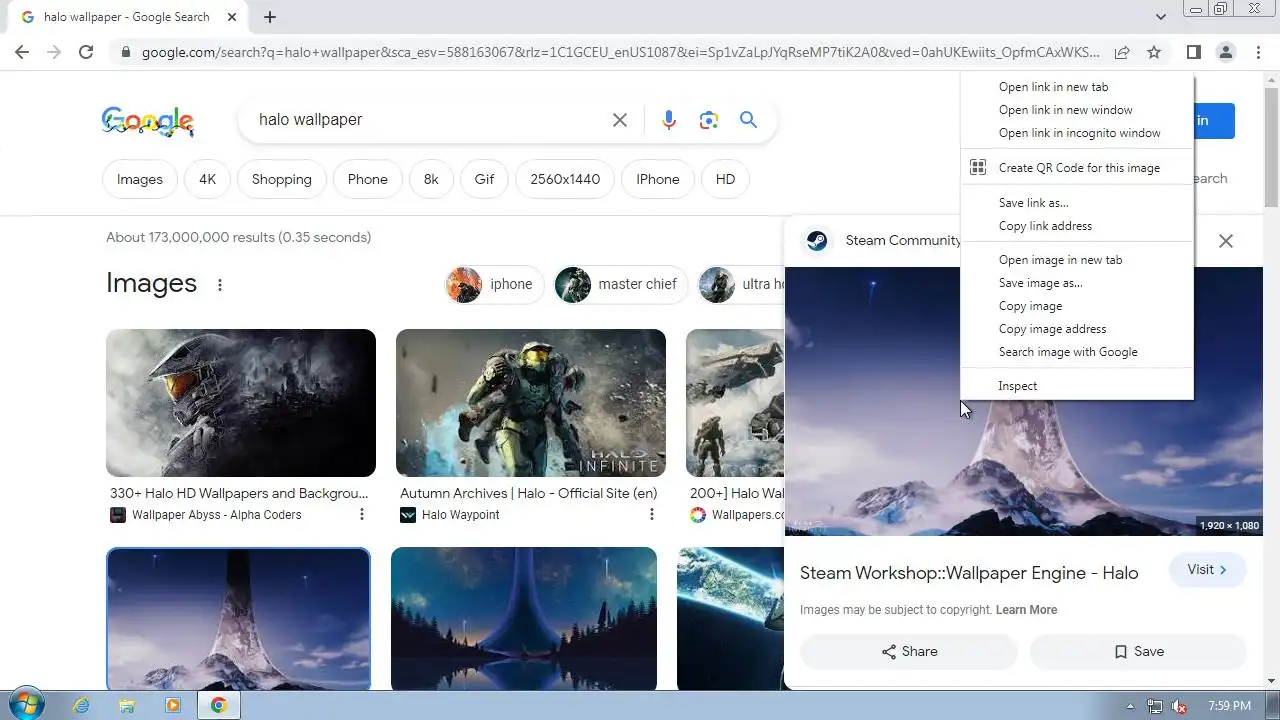
Task: Click the Windows Start button
Action: pos(26,705)
